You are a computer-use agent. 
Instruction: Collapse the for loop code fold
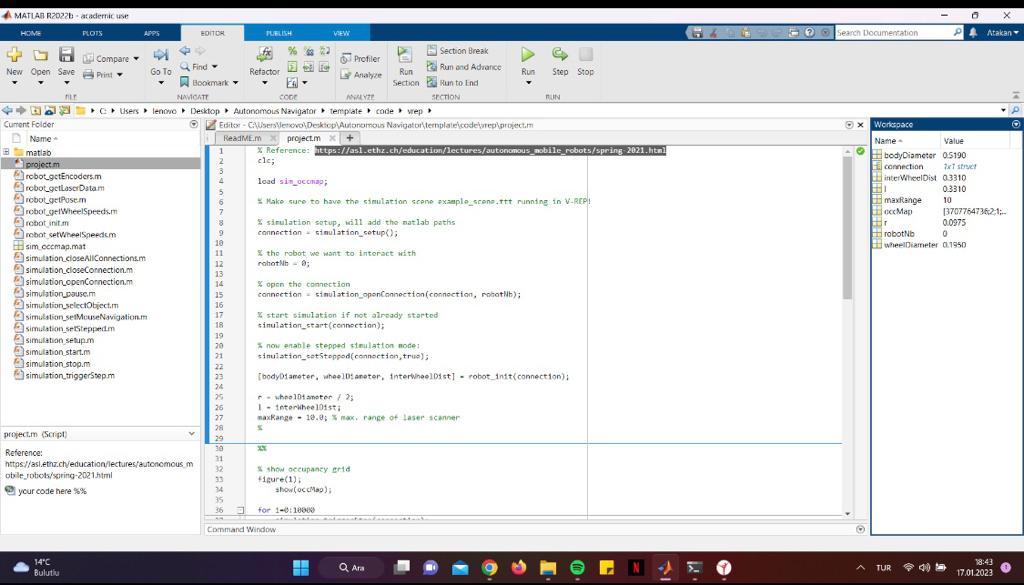pos(240,510)
